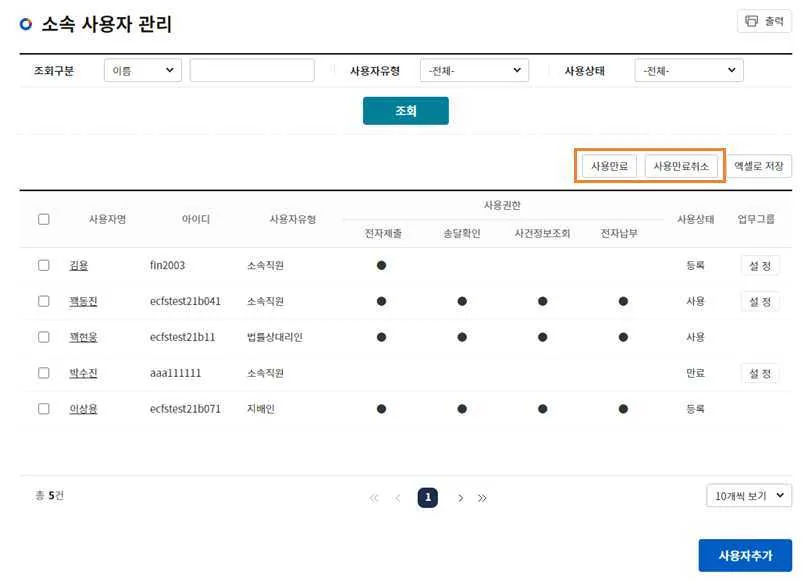
Task: Toggle the select-all header checkbox
Action: (44, 219)
